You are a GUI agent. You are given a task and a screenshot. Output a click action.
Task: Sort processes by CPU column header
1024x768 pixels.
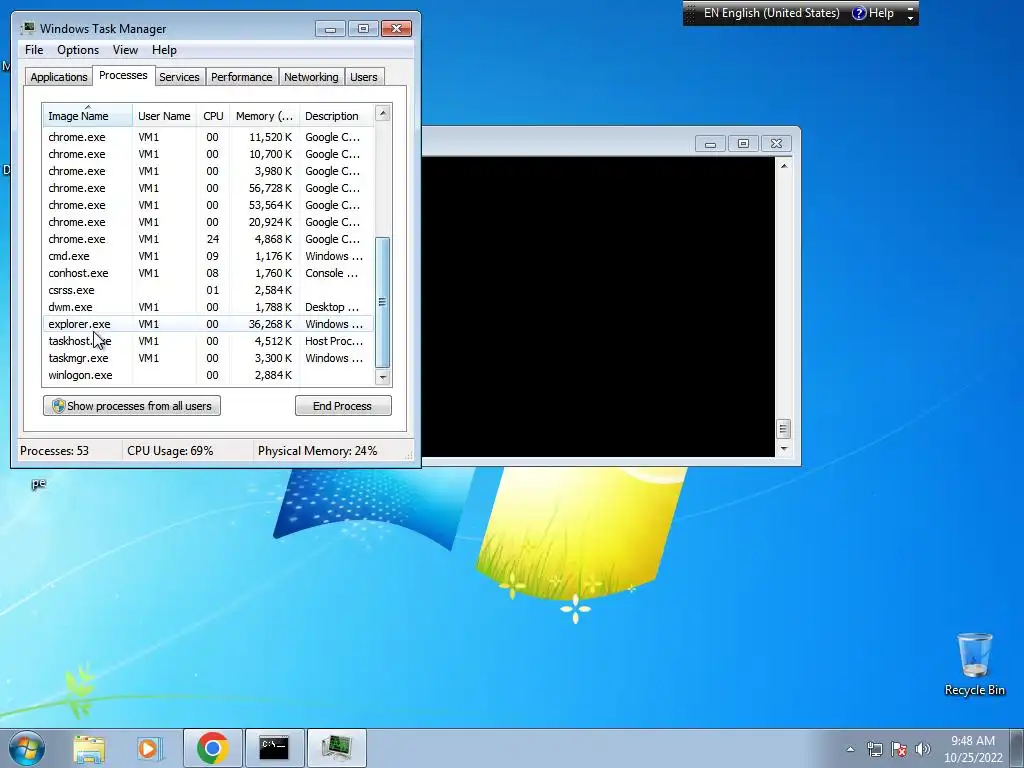[x=213, y=116]
